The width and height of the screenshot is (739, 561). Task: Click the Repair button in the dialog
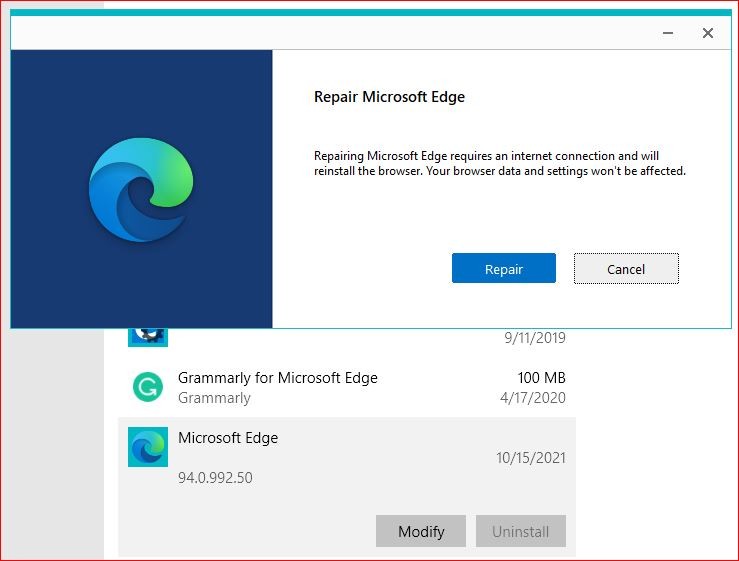[x=503, y=268]
